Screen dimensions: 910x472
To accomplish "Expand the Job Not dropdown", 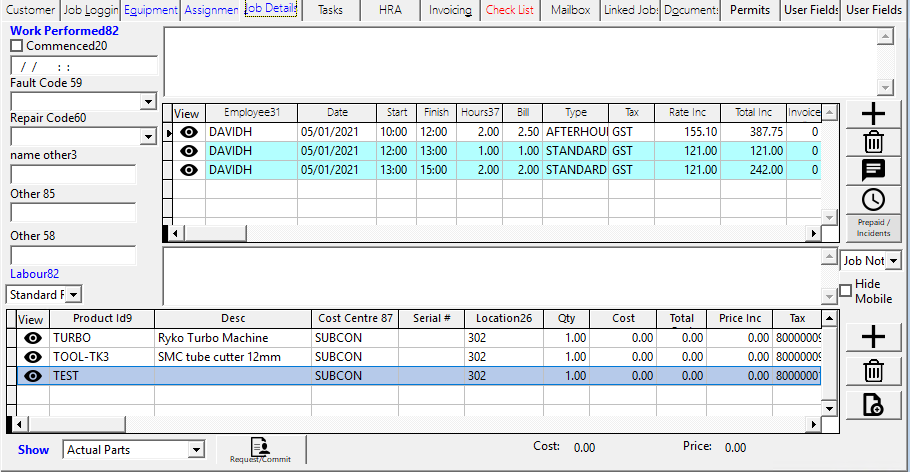I will point(893,260).
